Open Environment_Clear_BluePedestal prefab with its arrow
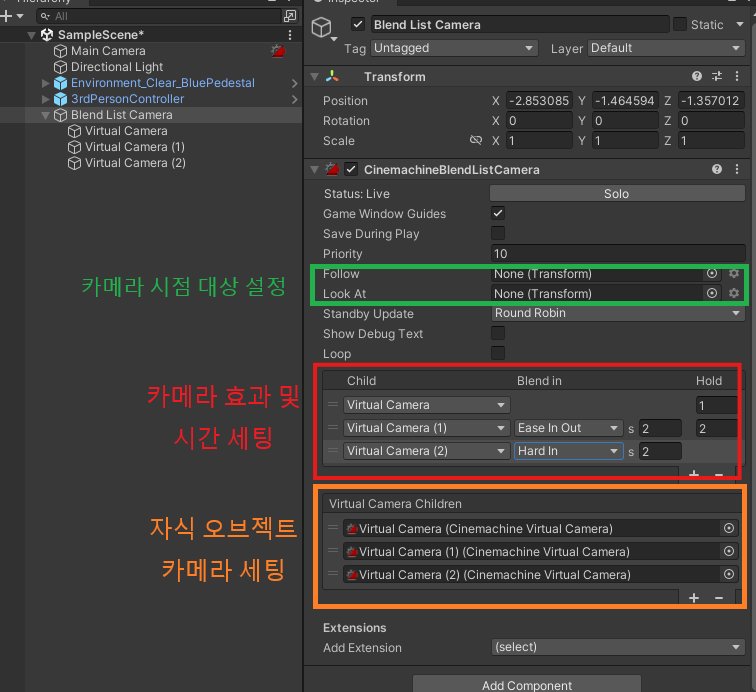The image size is (756, 692). click(295, 83)
